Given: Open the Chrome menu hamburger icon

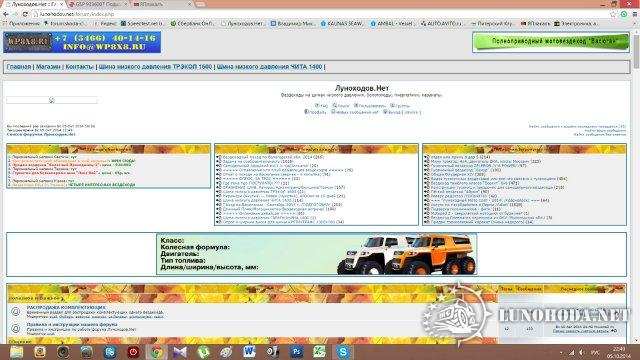Looking at the screenshot, I should point(635,14).
